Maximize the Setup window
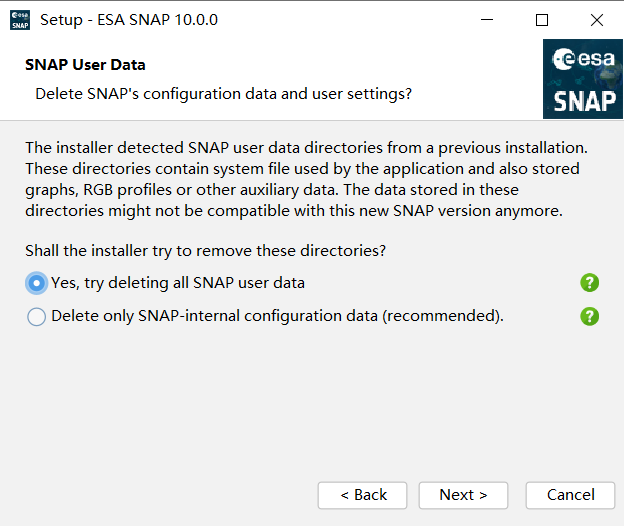Image resolution: width=624 pixels, height=526 pixels. pos(542,19)
